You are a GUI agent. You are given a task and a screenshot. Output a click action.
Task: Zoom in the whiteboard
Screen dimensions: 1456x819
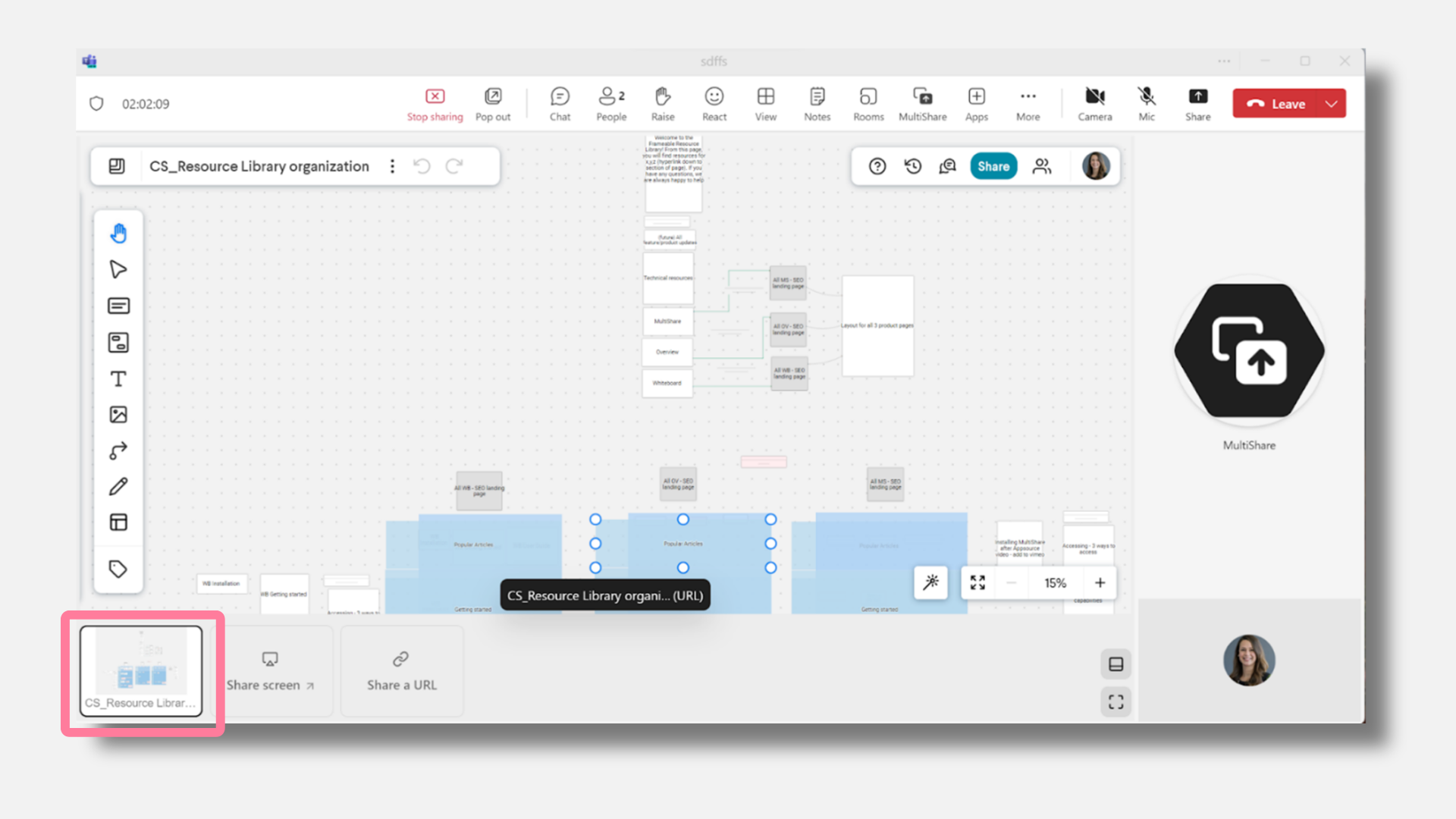point(1100,582)
